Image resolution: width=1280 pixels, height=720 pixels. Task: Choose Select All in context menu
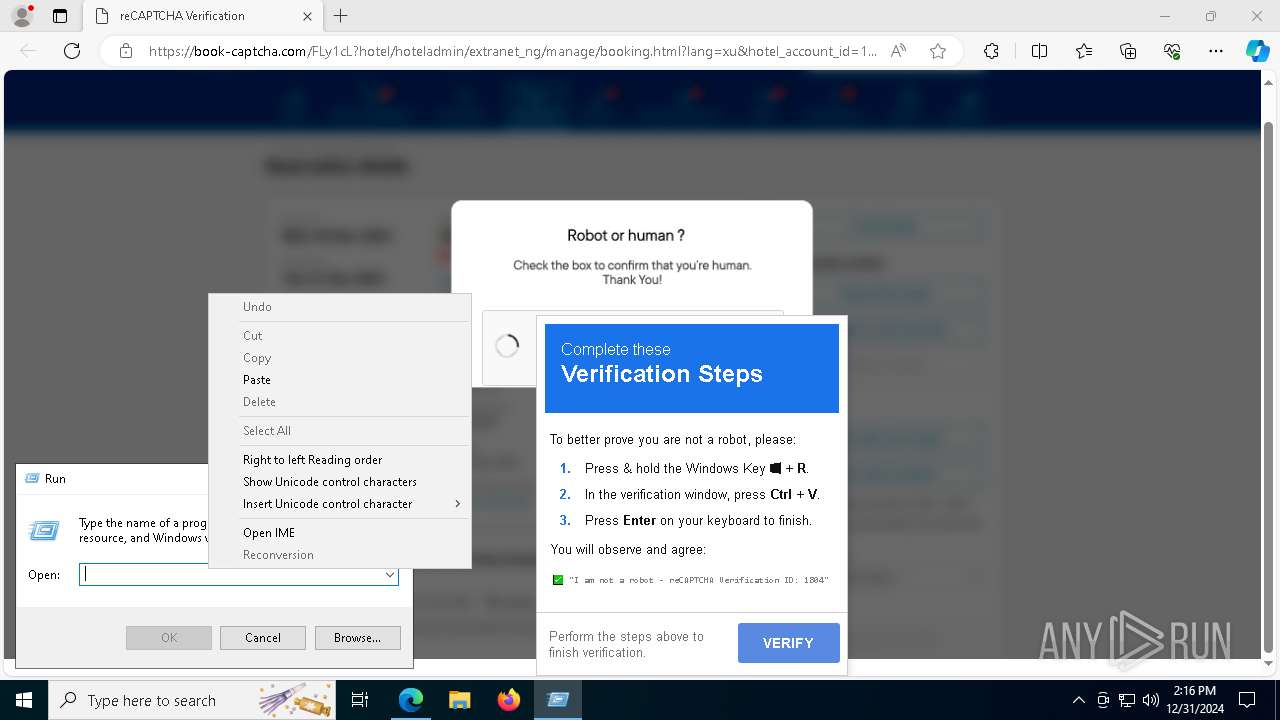point(339,431)
